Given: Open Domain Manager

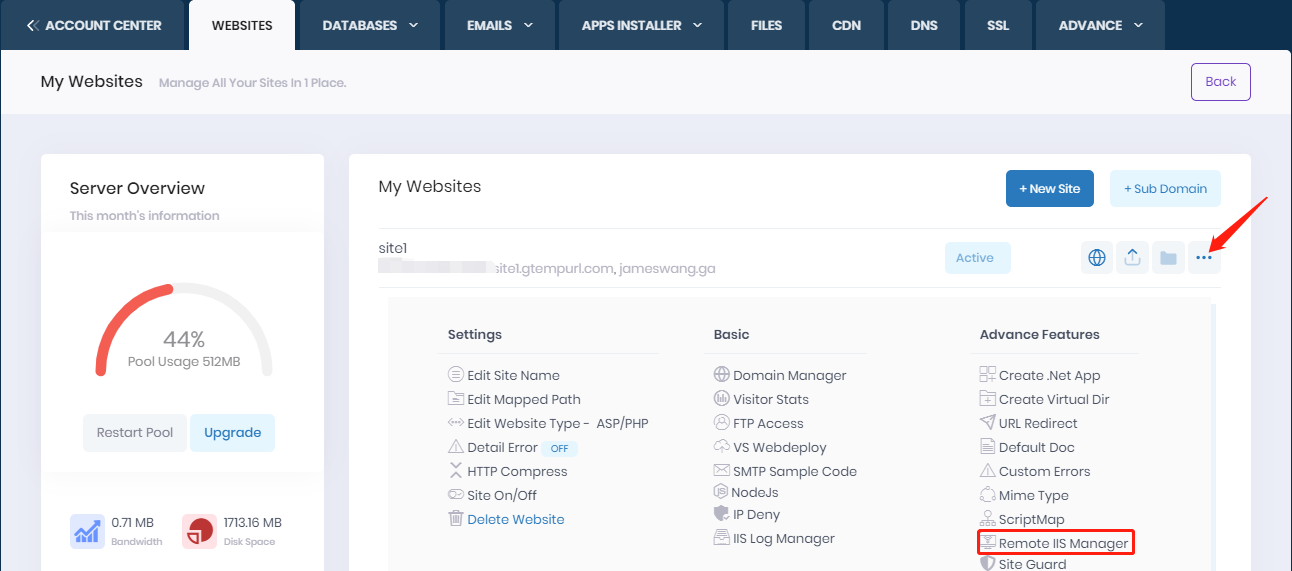Looking at the screenshot, I should tap(789, 376).
